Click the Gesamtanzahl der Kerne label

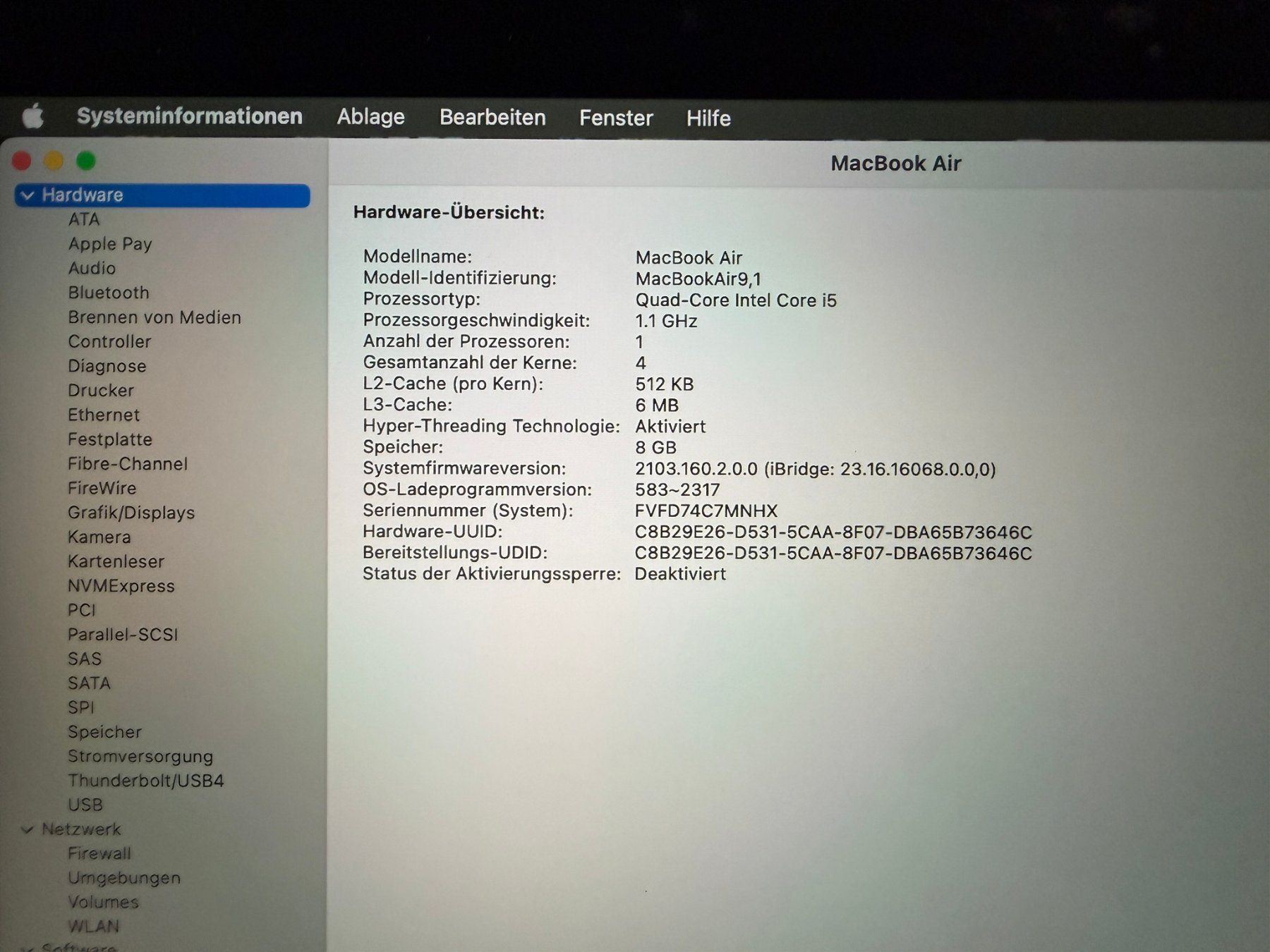coord(470,363)
